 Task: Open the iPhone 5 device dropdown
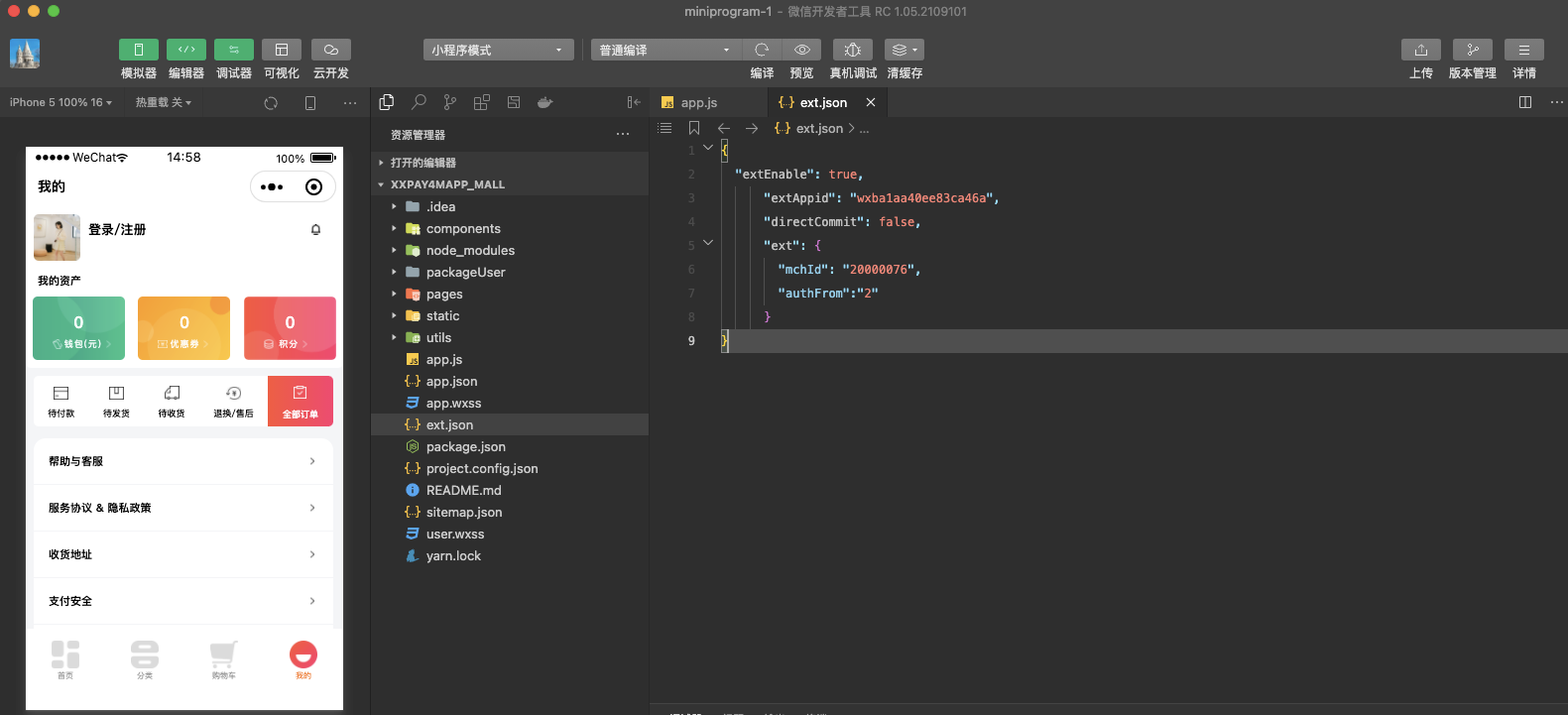[60, 102]
